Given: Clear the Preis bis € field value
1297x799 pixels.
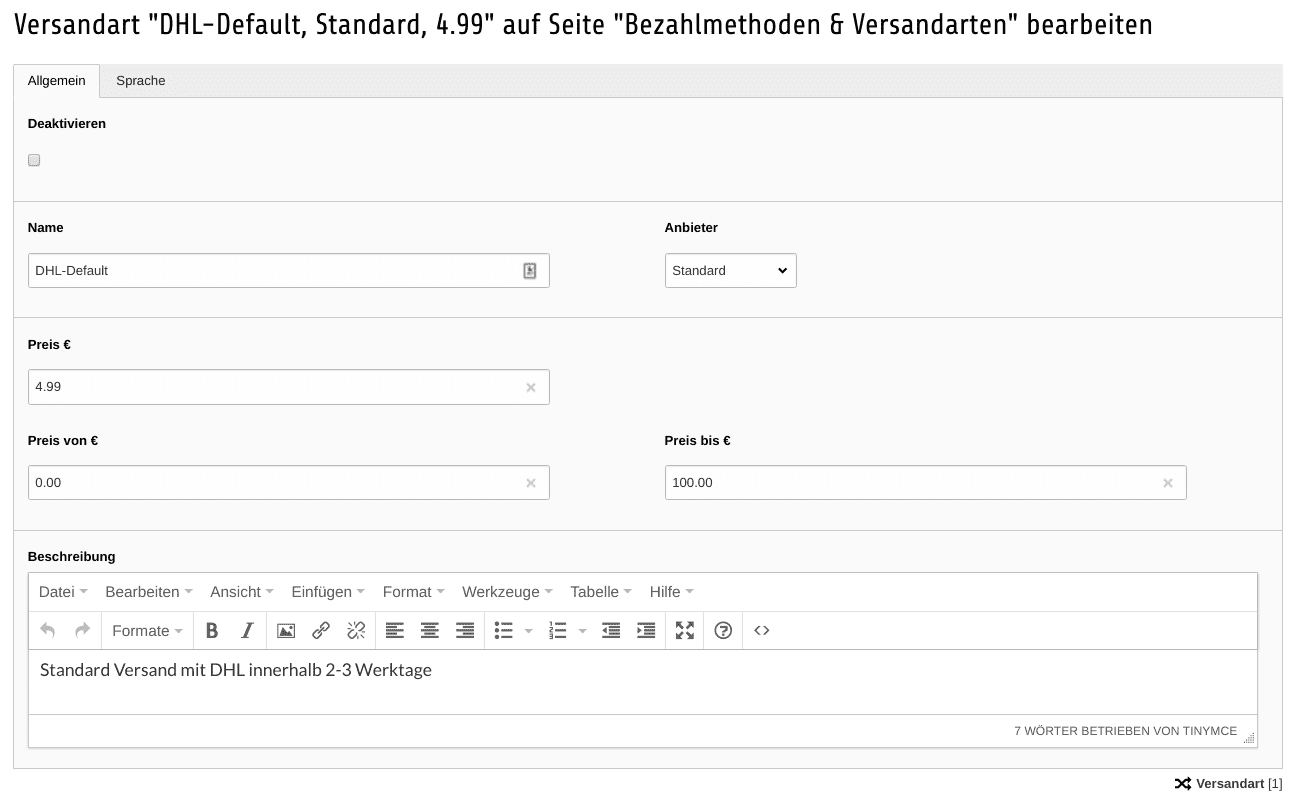Looking at the screenshot, I should (x=1168, y=483).
